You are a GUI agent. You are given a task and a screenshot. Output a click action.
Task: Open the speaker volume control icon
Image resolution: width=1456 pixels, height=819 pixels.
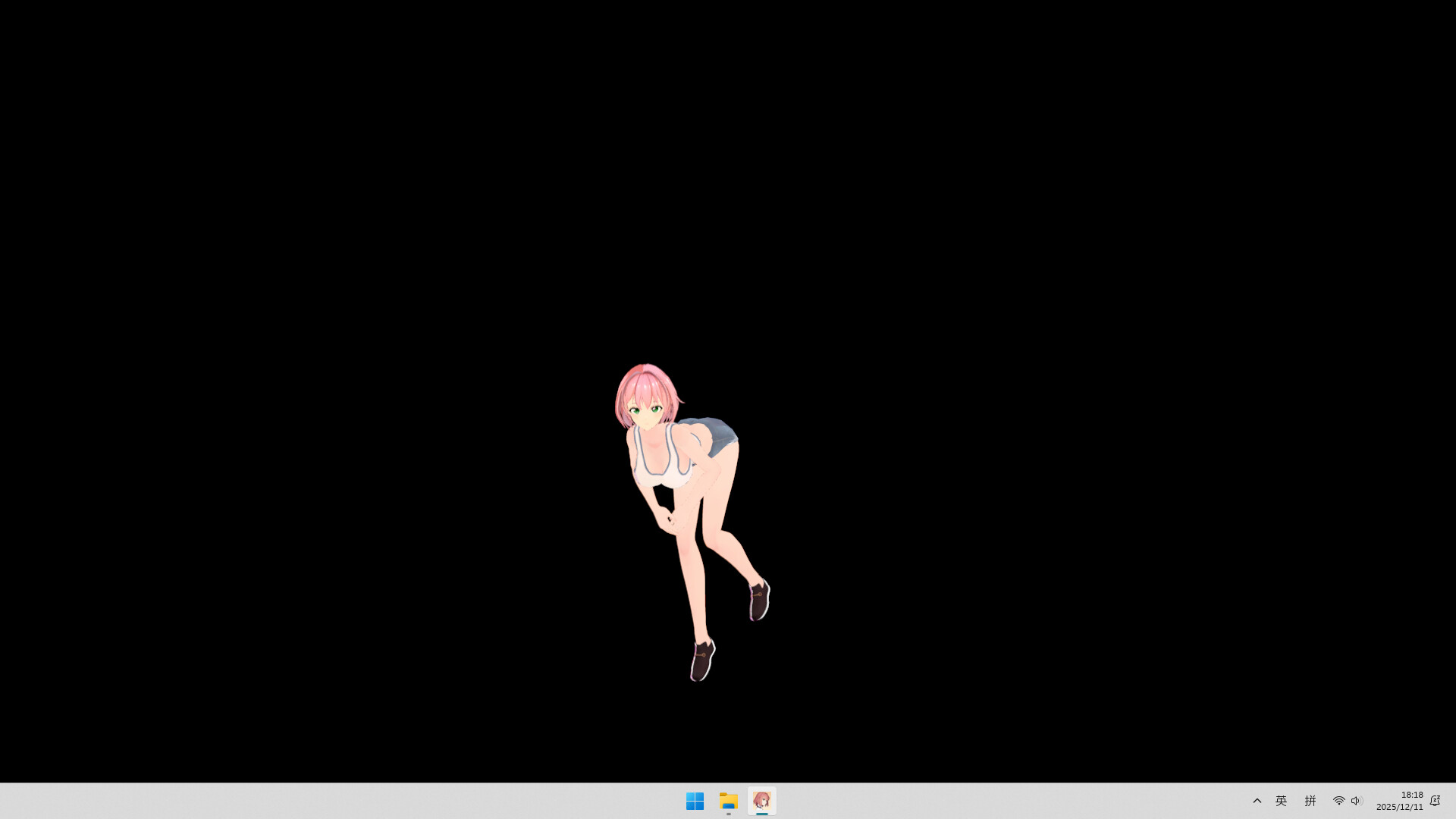[1357, 800]
